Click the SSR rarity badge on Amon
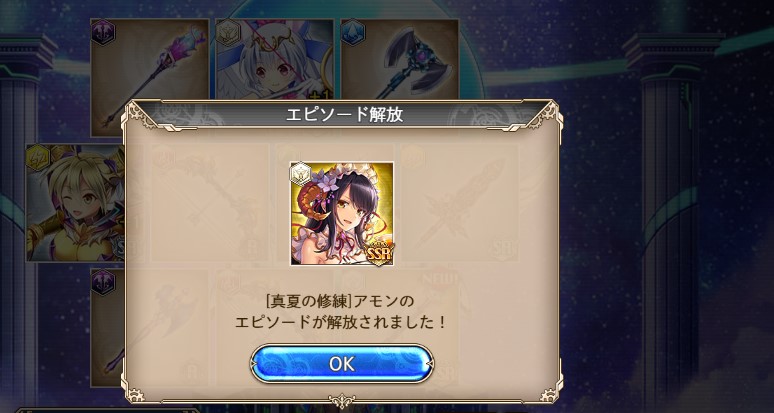 pyautogui.click(x=379, y=254)
